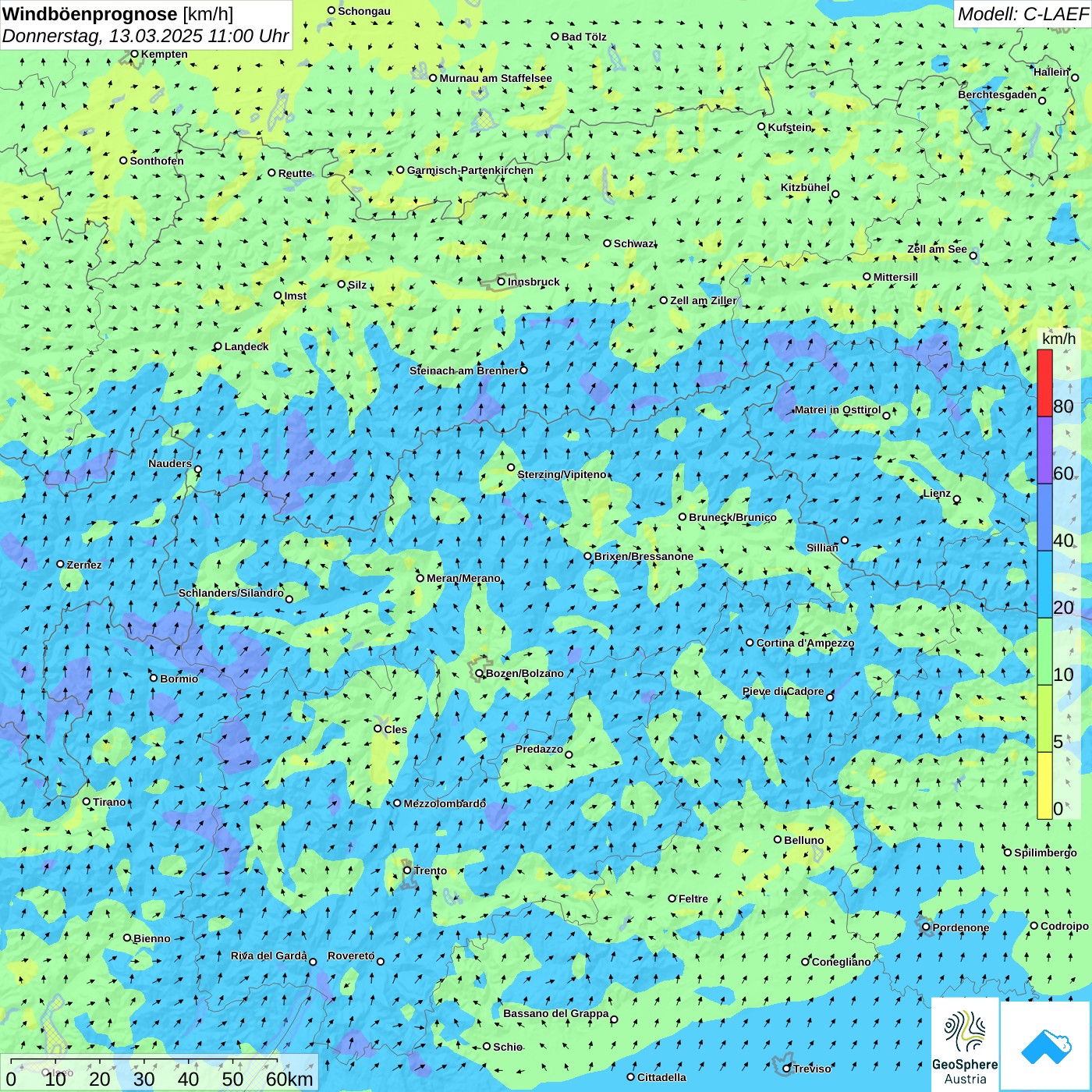Select the Predazzo label
The width and height of the screenshot is (1092, 1092).
539,749
